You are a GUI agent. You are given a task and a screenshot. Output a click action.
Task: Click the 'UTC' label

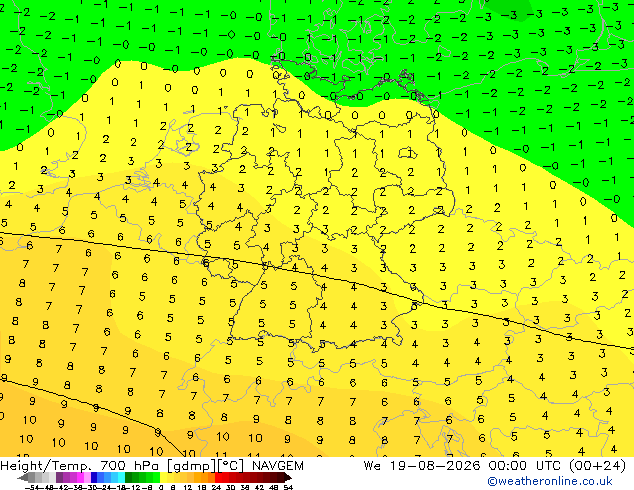[548, 466]
